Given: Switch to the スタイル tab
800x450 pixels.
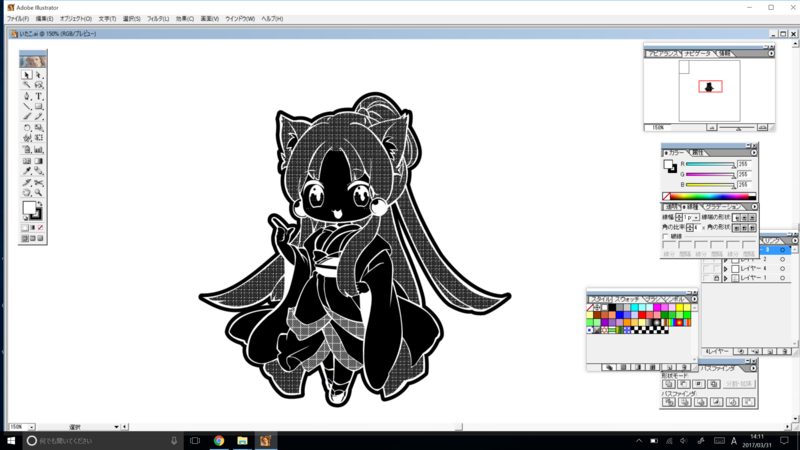Looking at the screenshot, I should click(x=601, y=299).
